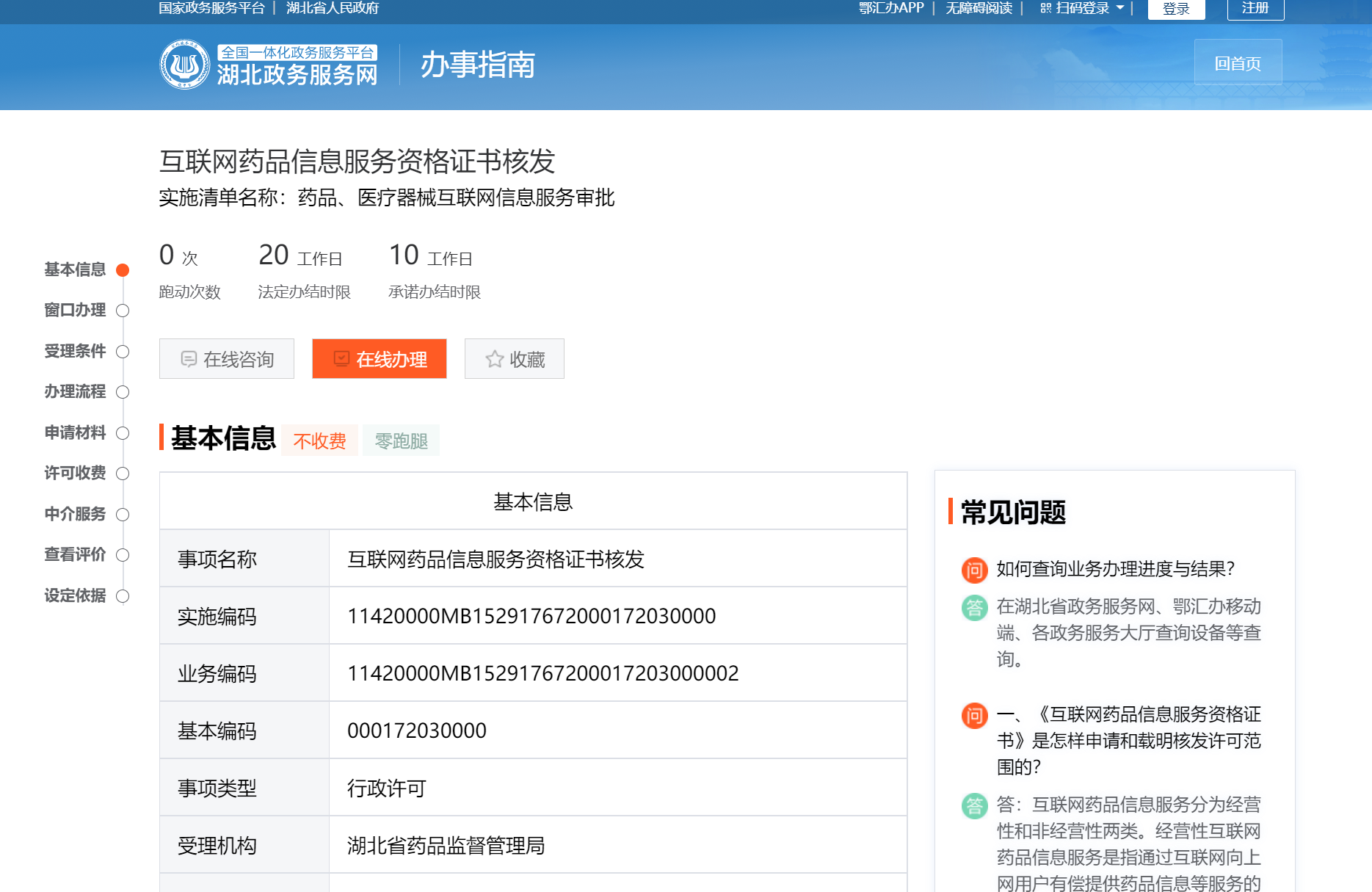Click the 承诺办结时限 label
Viewport: 1372px width, 892px height.
435,292
